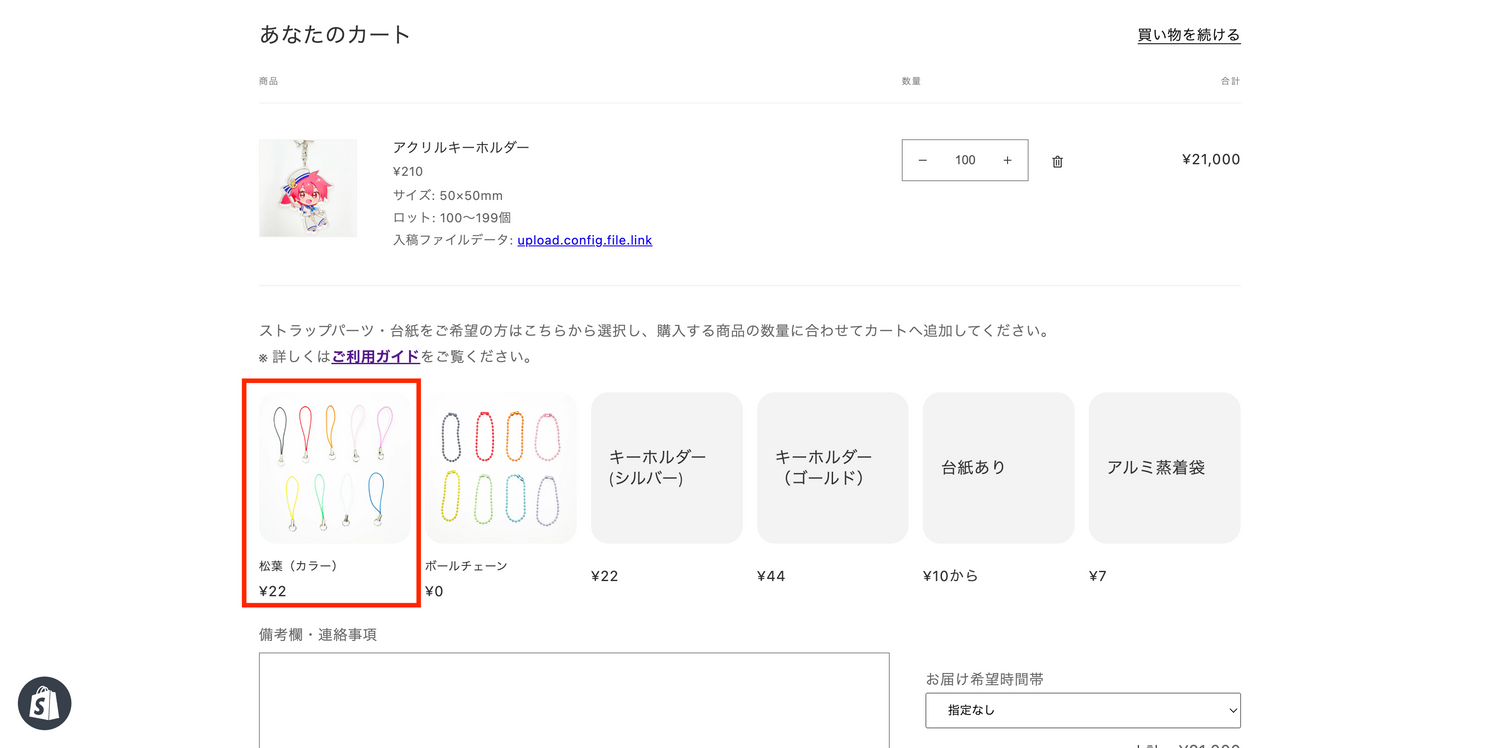This screenshot has height=748, width=1500.
Task: Open the Shopify bag icon
Action: tap(44, 704)
